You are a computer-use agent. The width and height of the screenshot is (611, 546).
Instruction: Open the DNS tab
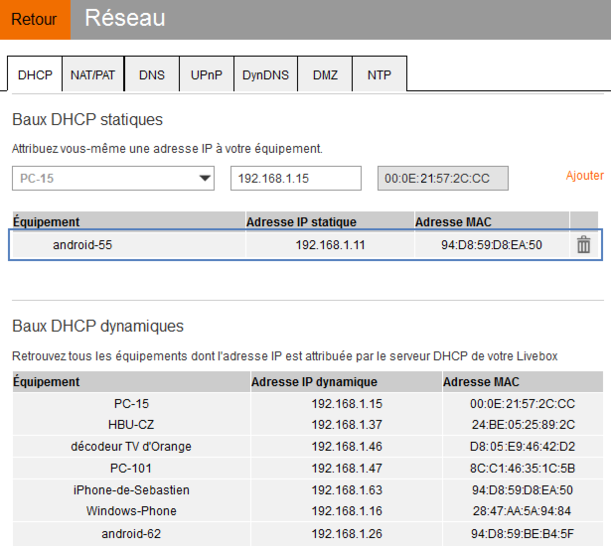coord(152,75)
